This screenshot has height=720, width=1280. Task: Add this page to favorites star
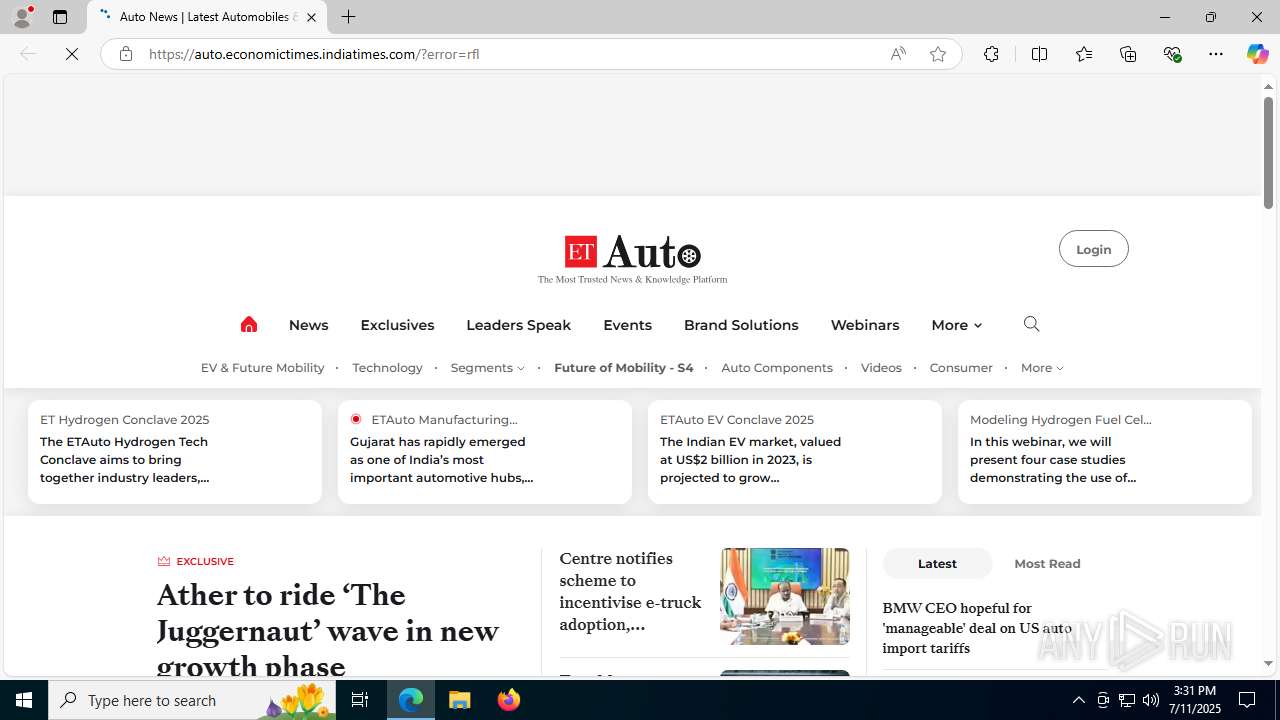pos(937,54)
